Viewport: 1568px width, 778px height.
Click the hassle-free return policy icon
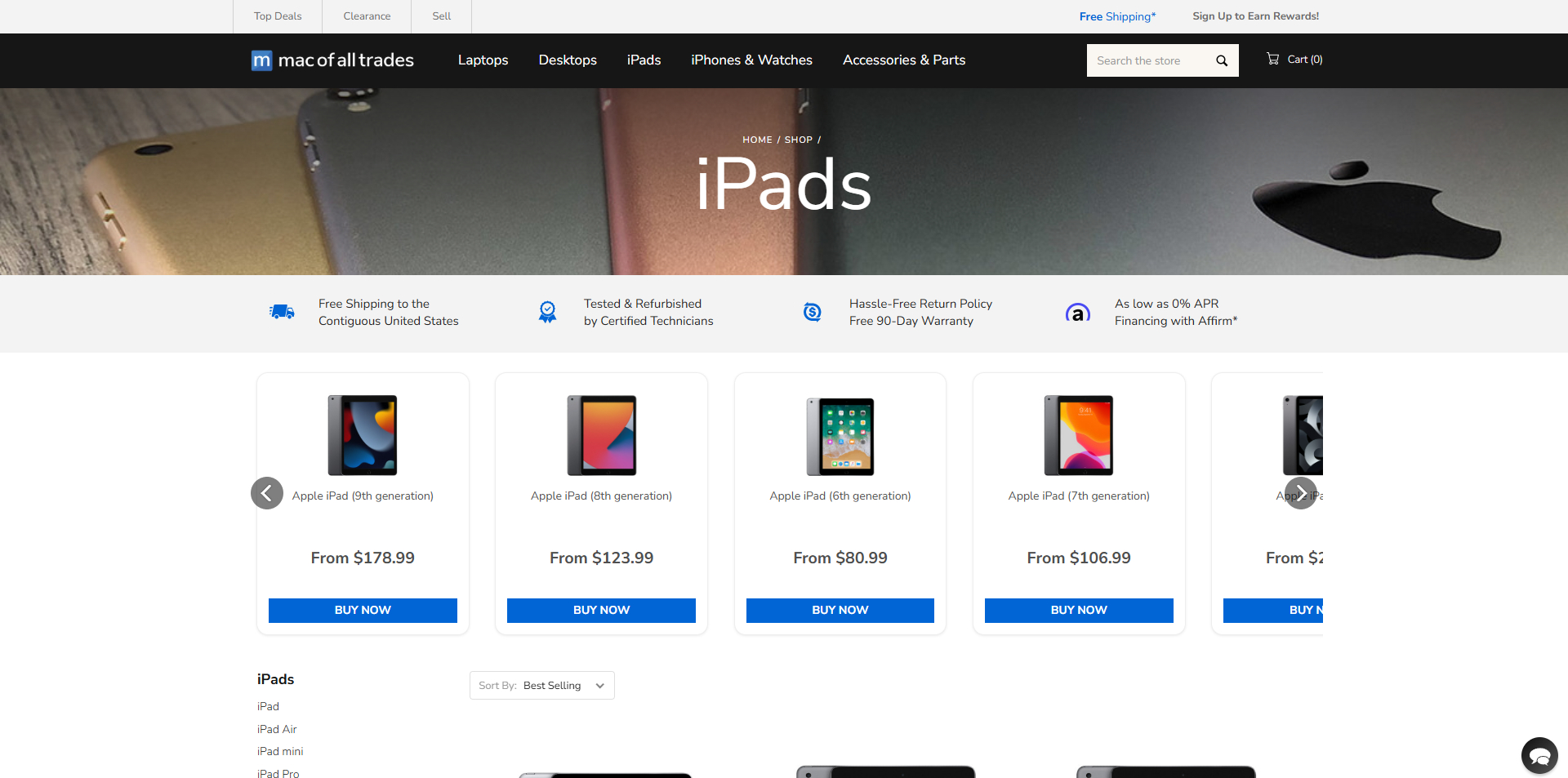pos(812,312)
